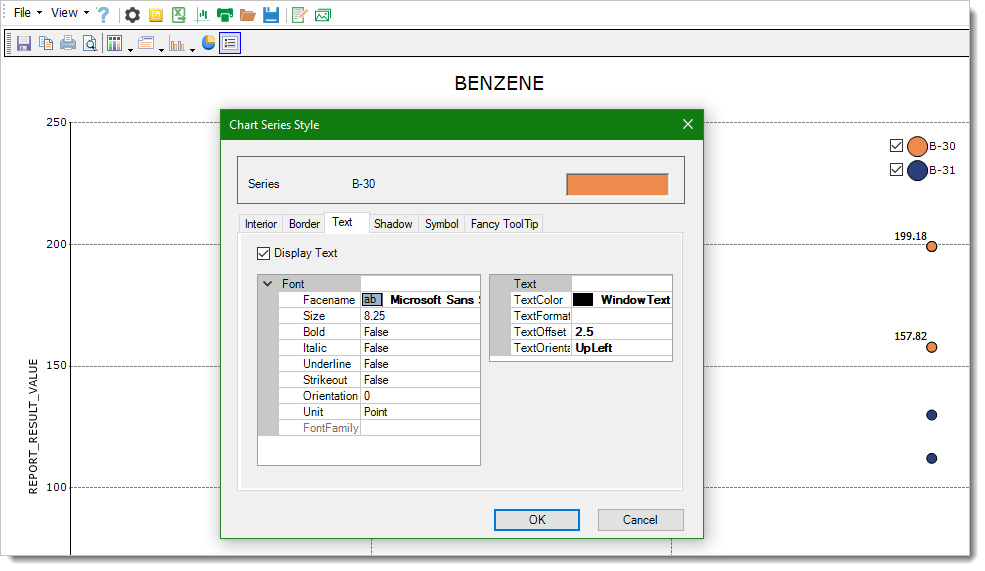Select the 199.18 orange data point
Viewport: 985px width, 571px height.
pyautogui.click(x=932, y=246)
